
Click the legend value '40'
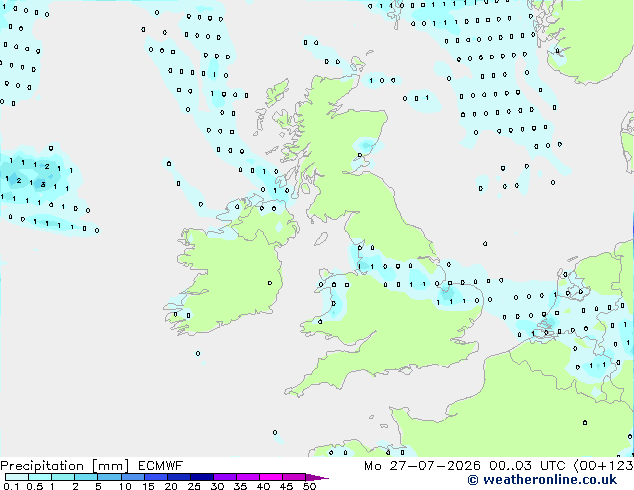point(263,486)
